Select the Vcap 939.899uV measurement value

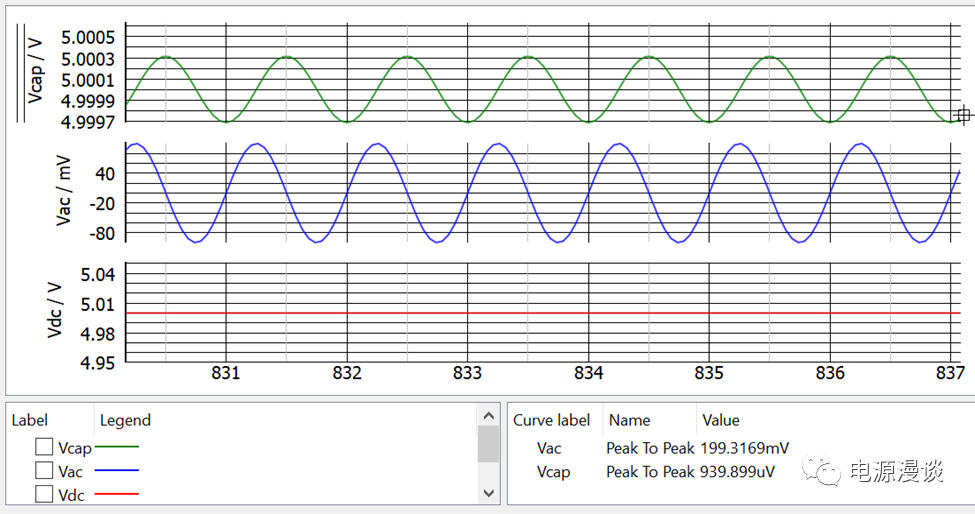coord(745,472)
